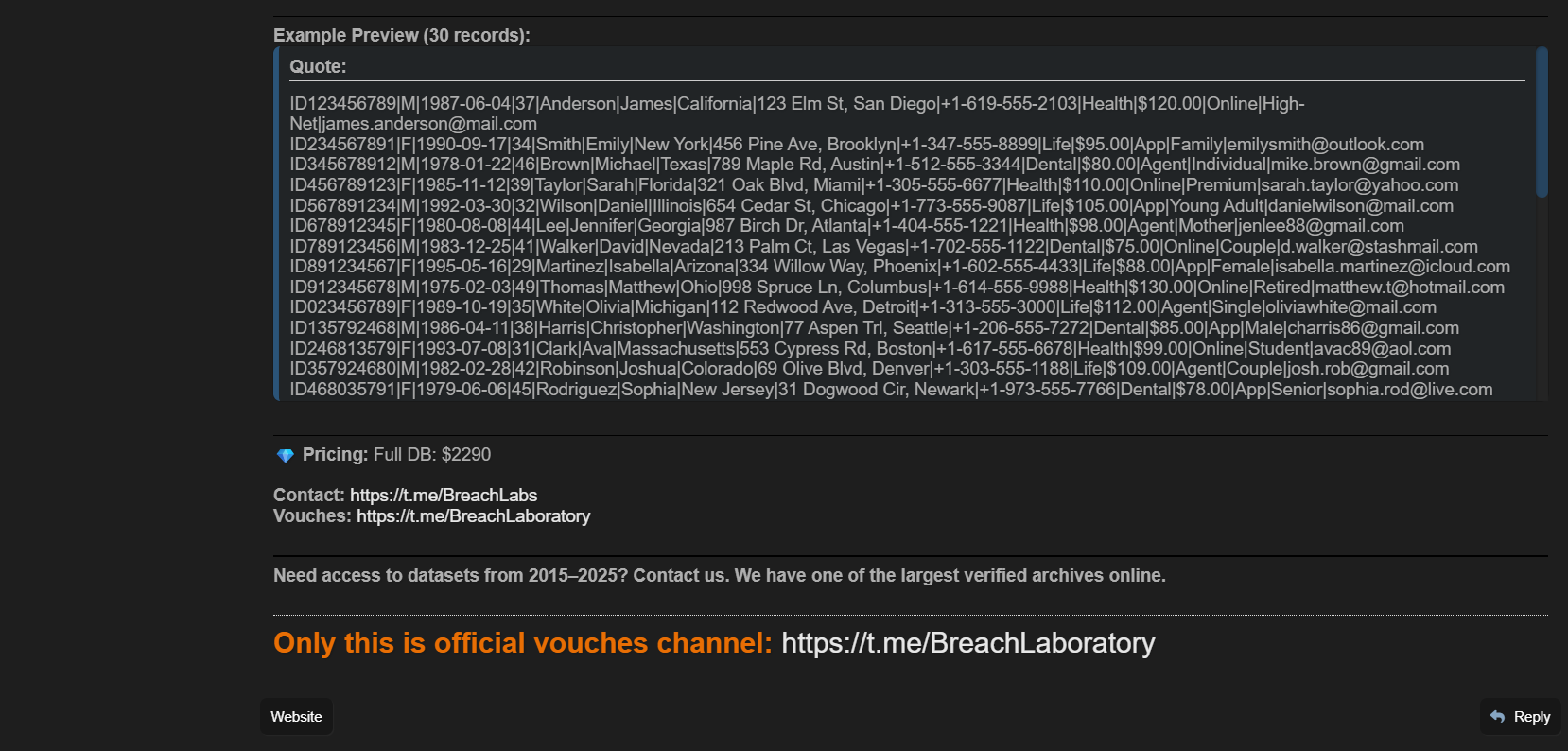Screen dimensions: 1568x751
Task: Click the reply arrow icon
Action: click(x=1498, y=717)
